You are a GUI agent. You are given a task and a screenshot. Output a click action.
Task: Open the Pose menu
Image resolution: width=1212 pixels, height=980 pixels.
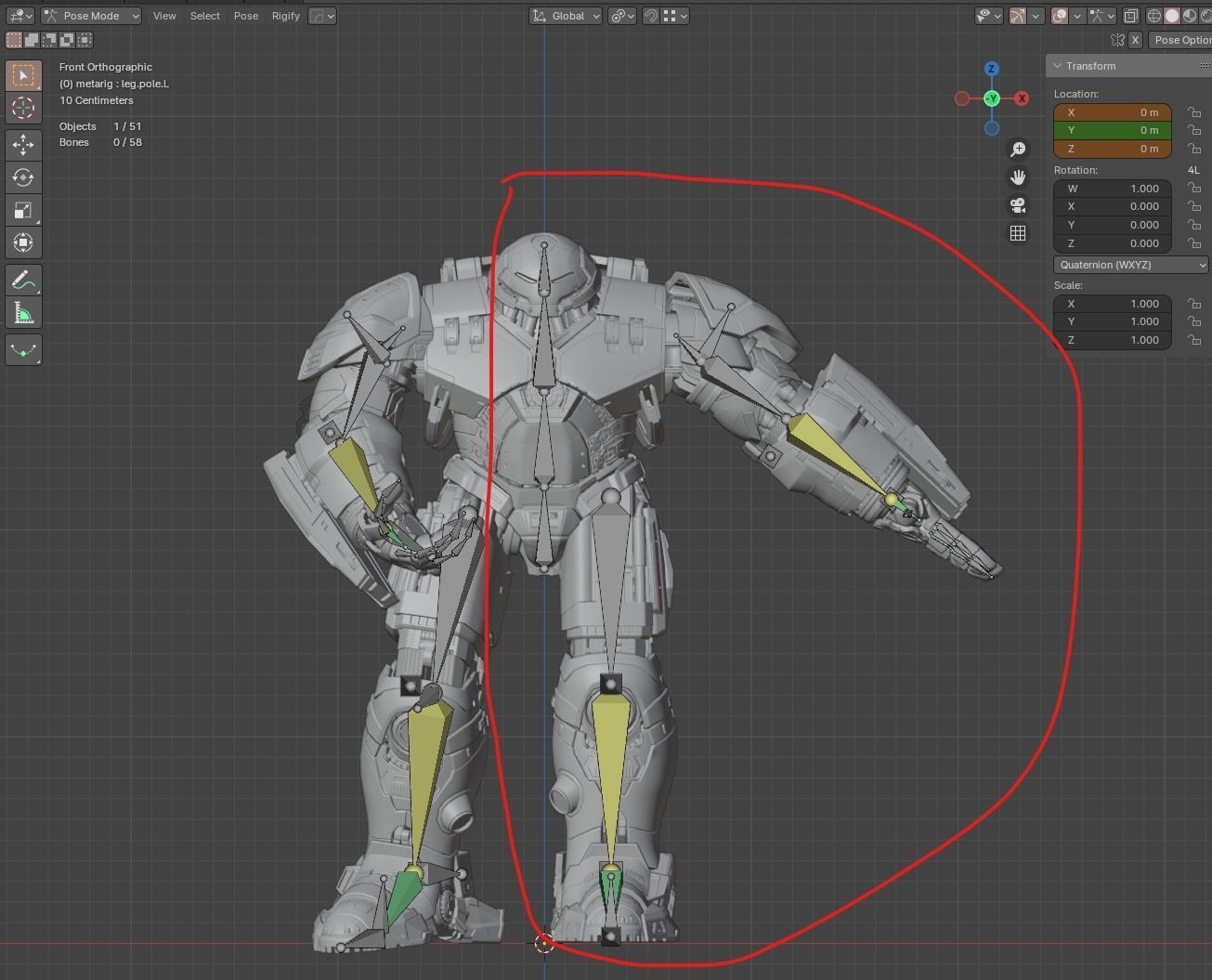[x=246, y=16]
